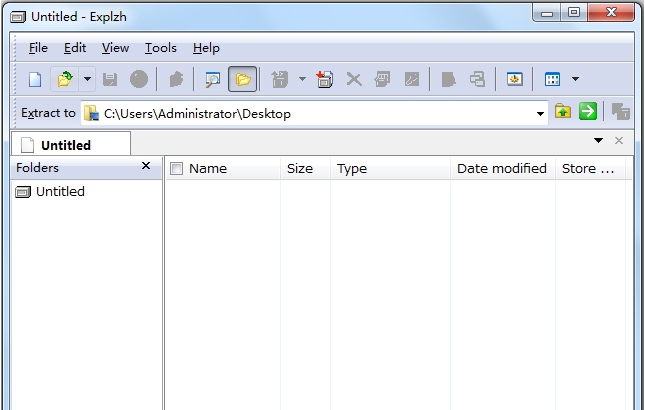645x410 pixels.
Task: Open the Tools menu
Action: point(160,48)
